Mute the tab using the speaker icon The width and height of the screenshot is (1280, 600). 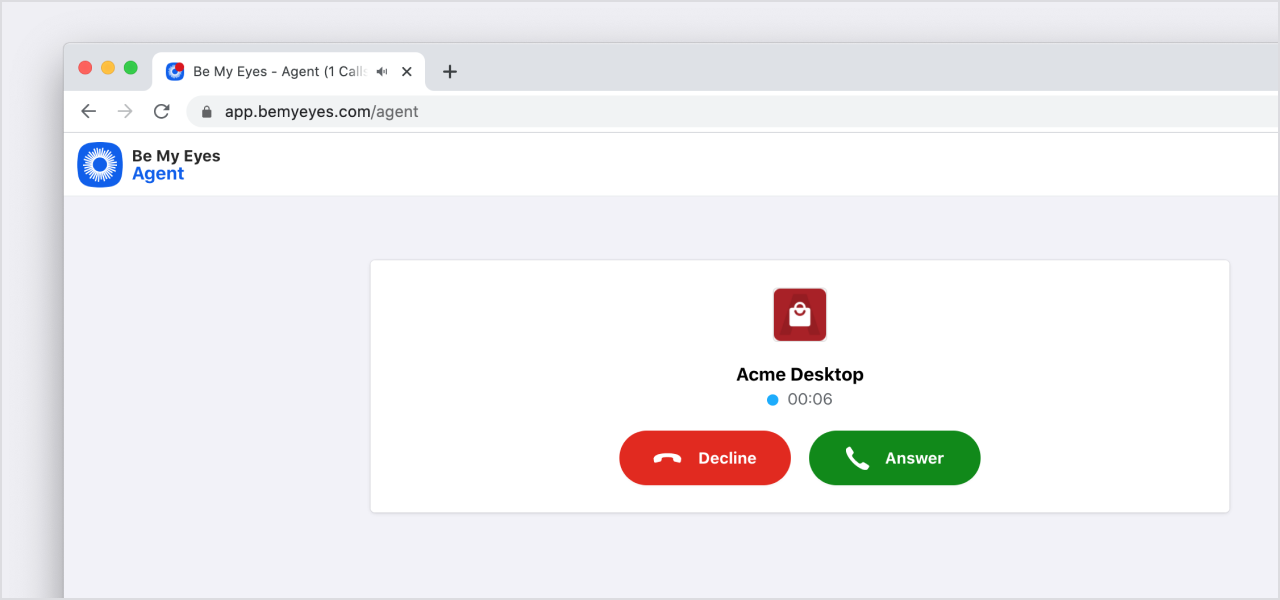382,72
